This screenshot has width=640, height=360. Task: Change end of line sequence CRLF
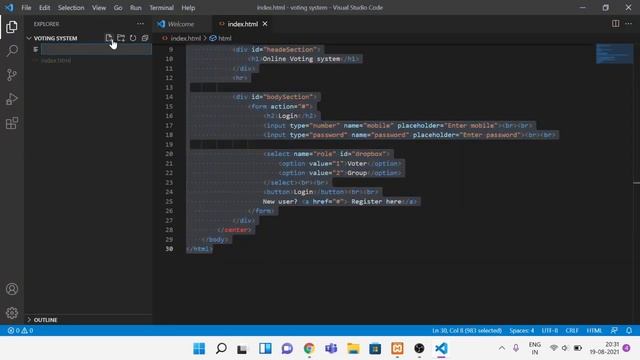[x=572, y=330]
